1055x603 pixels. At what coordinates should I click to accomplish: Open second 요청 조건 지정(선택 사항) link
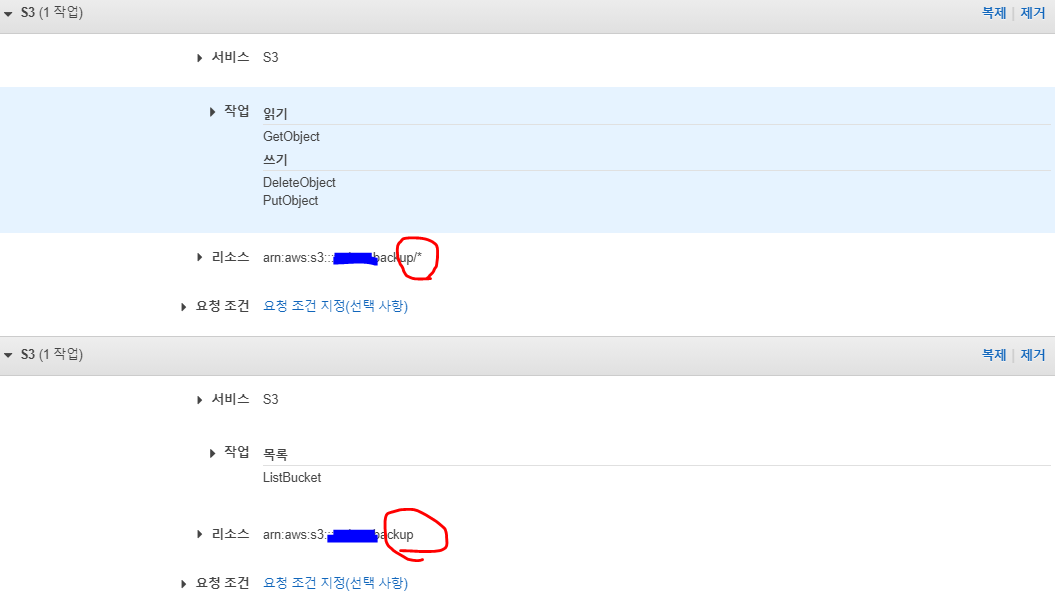pyautogui.click(x=335, y=583)
